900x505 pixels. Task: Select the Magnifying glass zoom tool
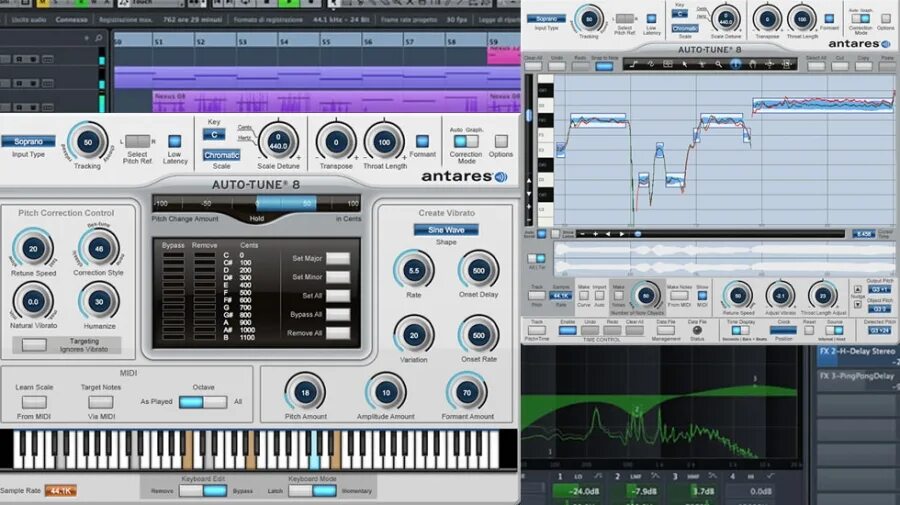[719, 65]
